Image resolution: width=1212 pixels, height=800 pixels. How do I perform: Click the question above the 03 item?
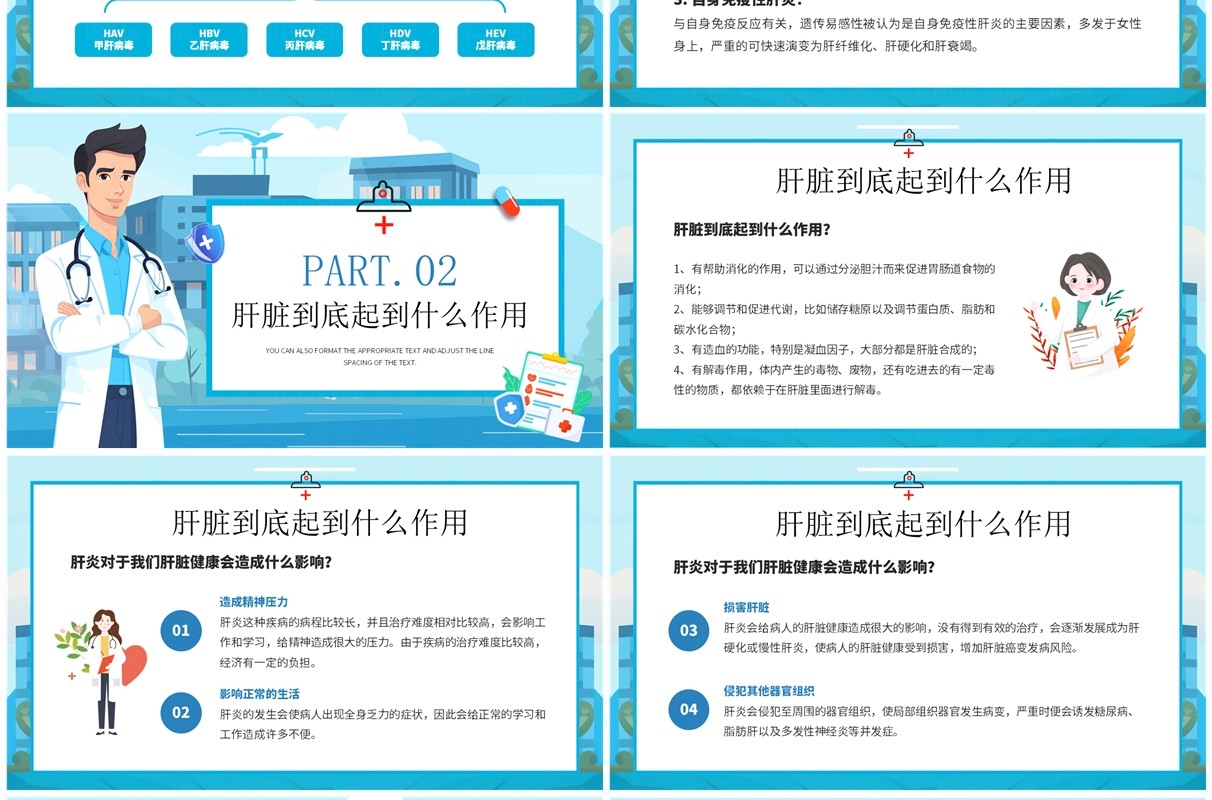point(804,567)
